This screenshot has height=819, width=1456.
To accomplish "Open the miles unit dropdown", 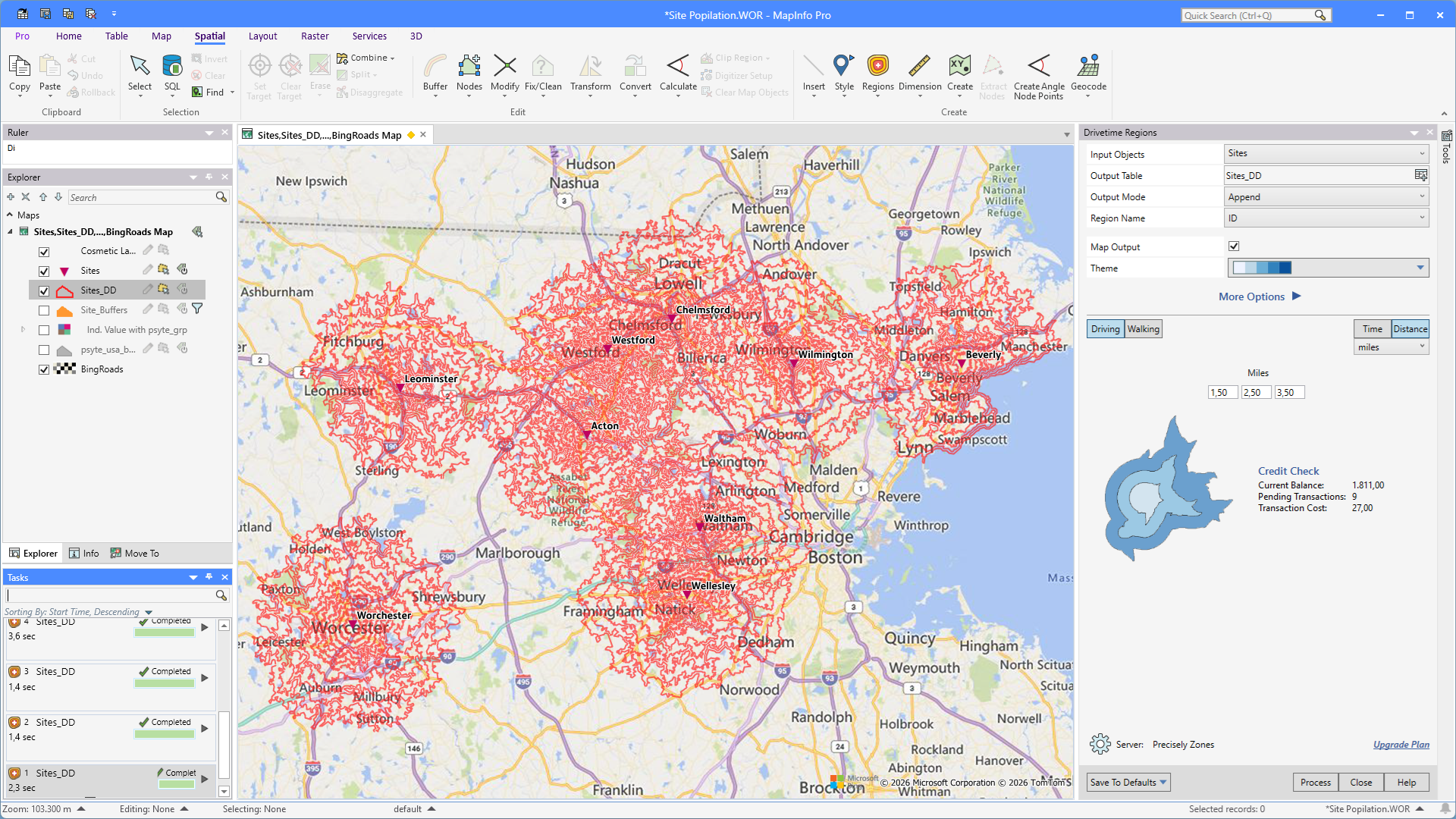I will point(1391,347).
